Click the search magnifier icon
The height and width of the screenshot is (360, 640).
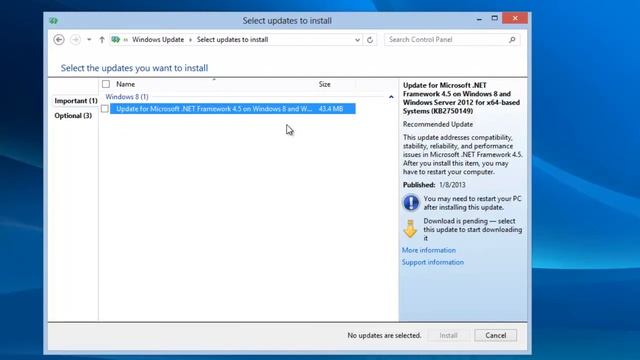point(512,40)
